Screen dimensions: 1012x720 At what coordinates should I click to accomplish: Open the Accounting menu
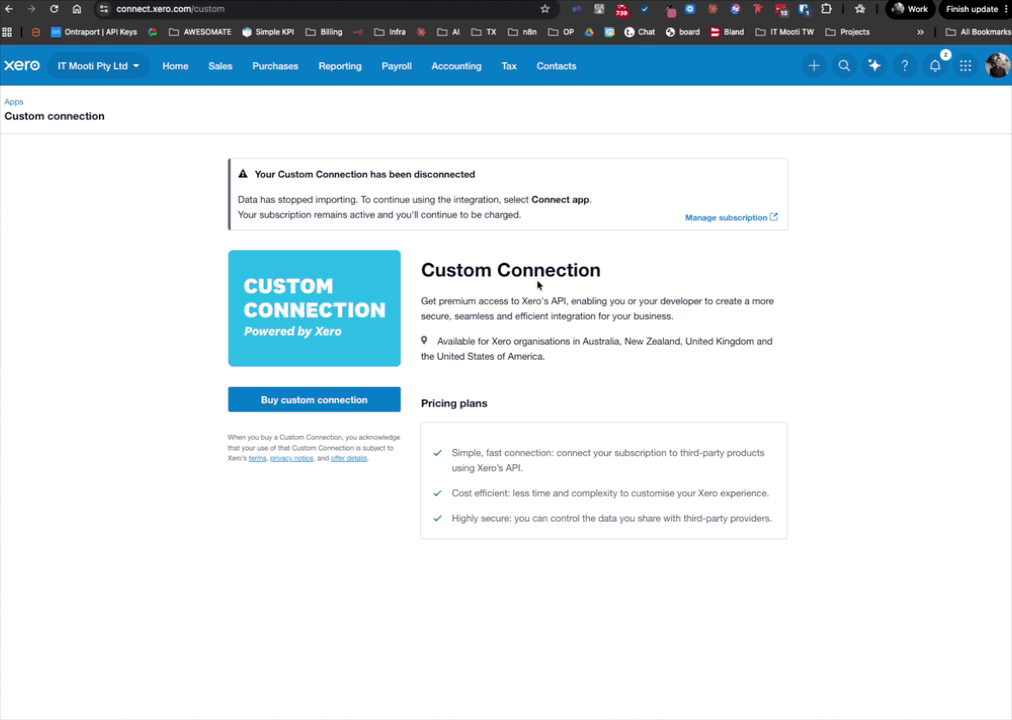(456, 66)
